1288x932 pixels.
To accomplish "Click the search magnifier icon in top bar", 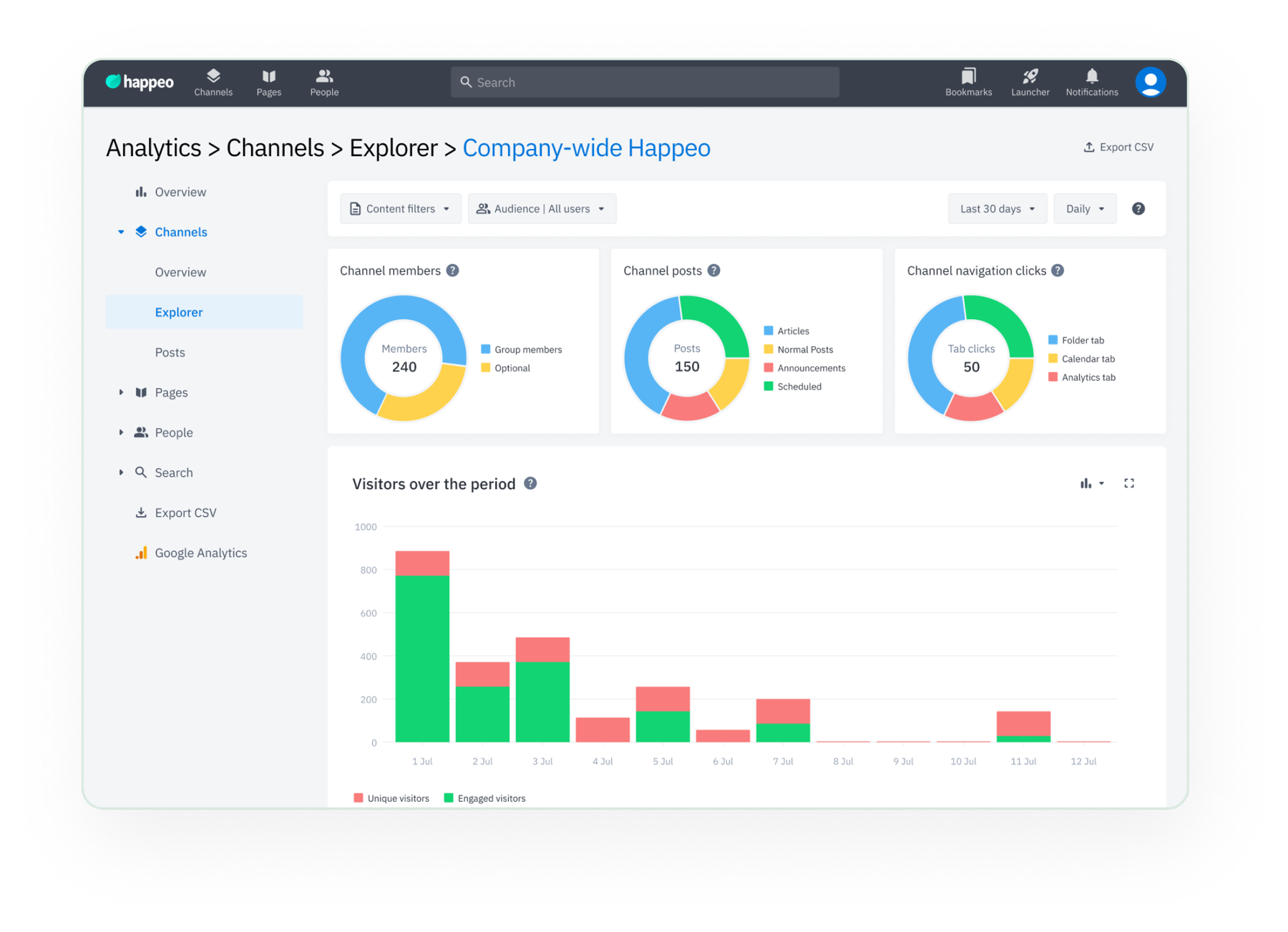I will click(x=466, y=82).
